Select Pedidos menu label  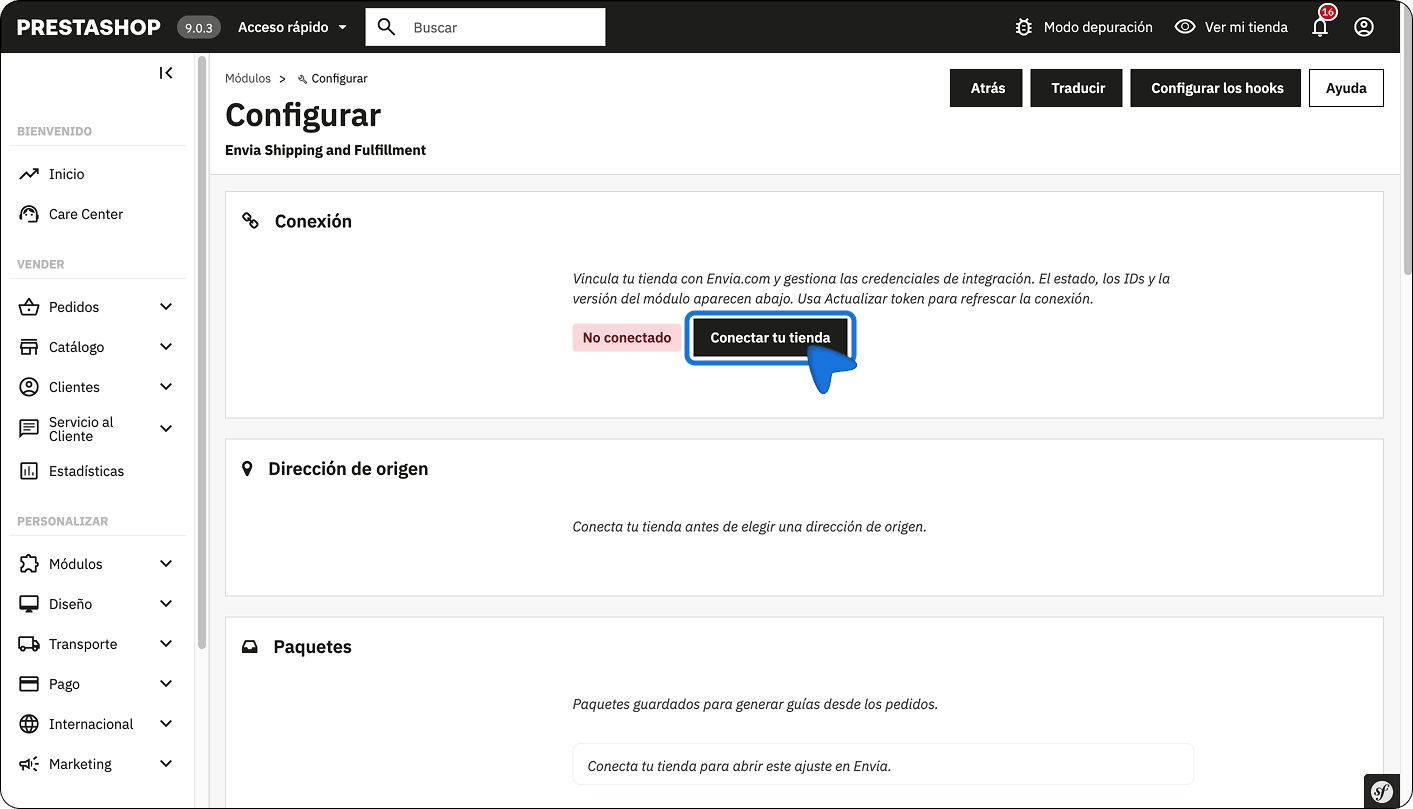click(74, 307)
